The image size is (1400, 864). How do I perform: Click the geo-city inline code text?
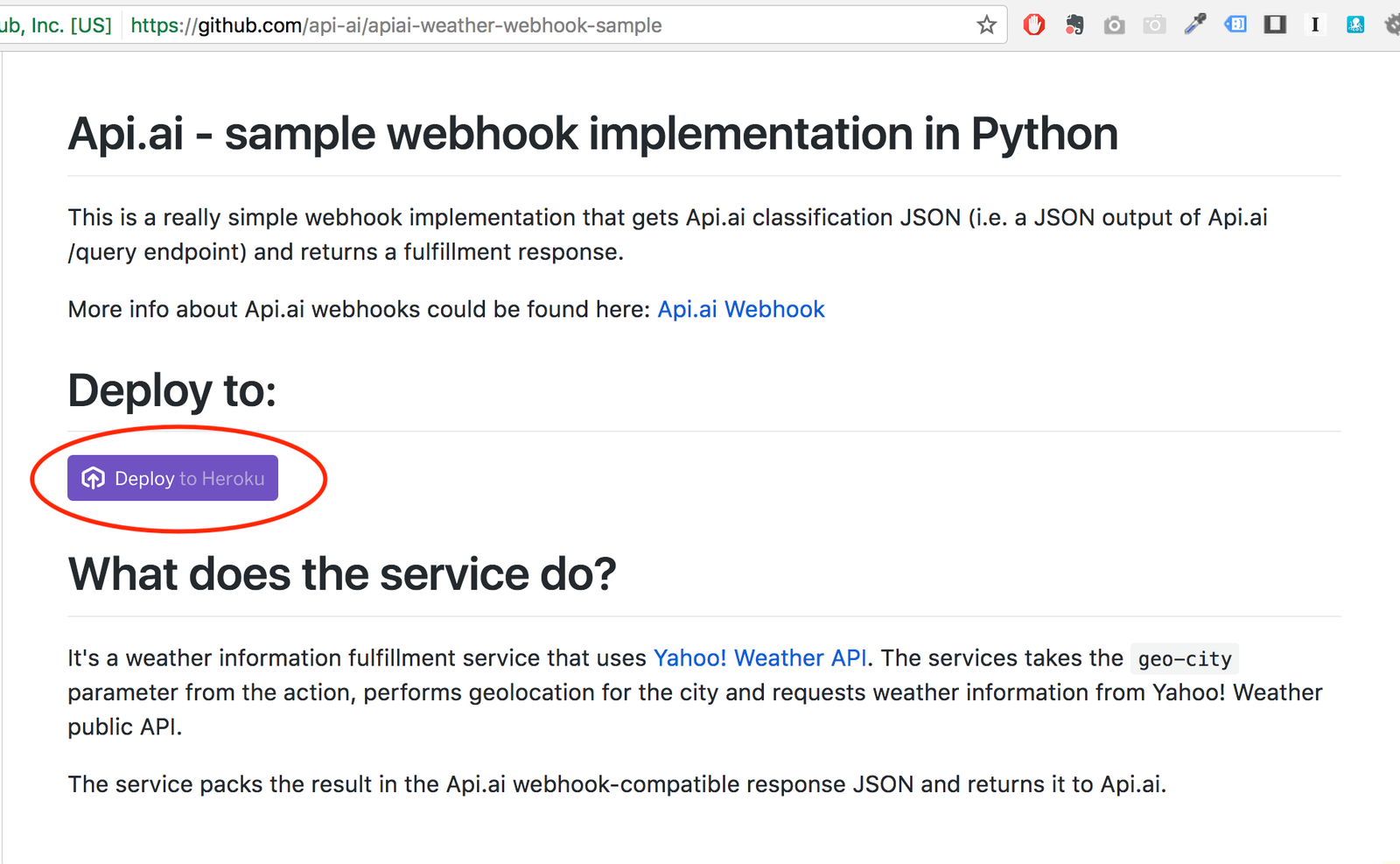click(x=1185, y=659)
